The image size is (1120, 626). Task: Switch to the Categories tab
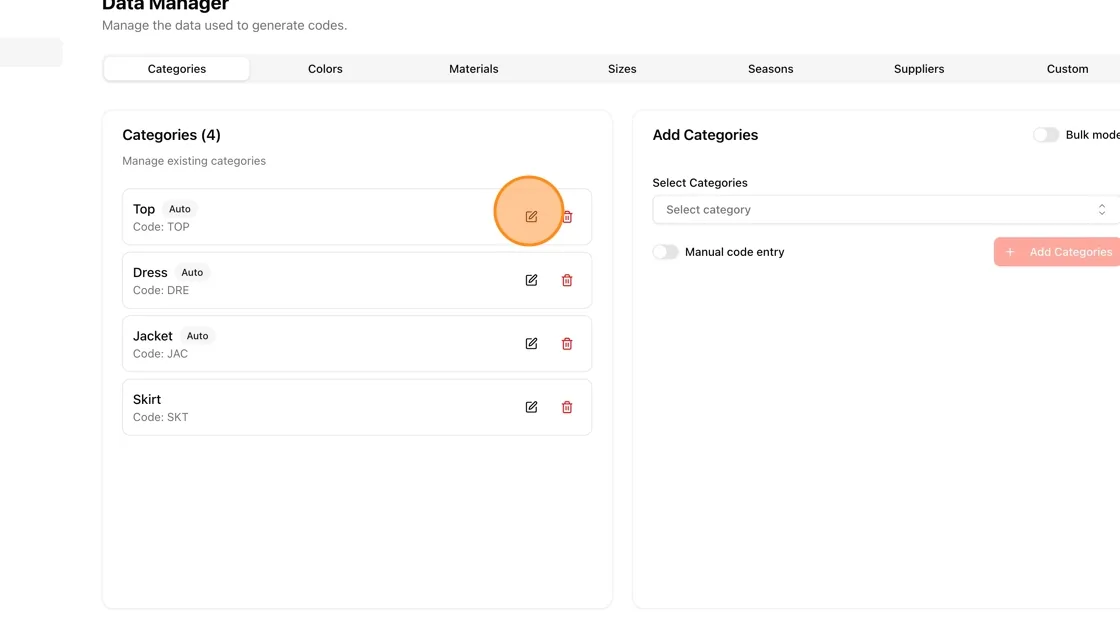(x=176, y=69)
